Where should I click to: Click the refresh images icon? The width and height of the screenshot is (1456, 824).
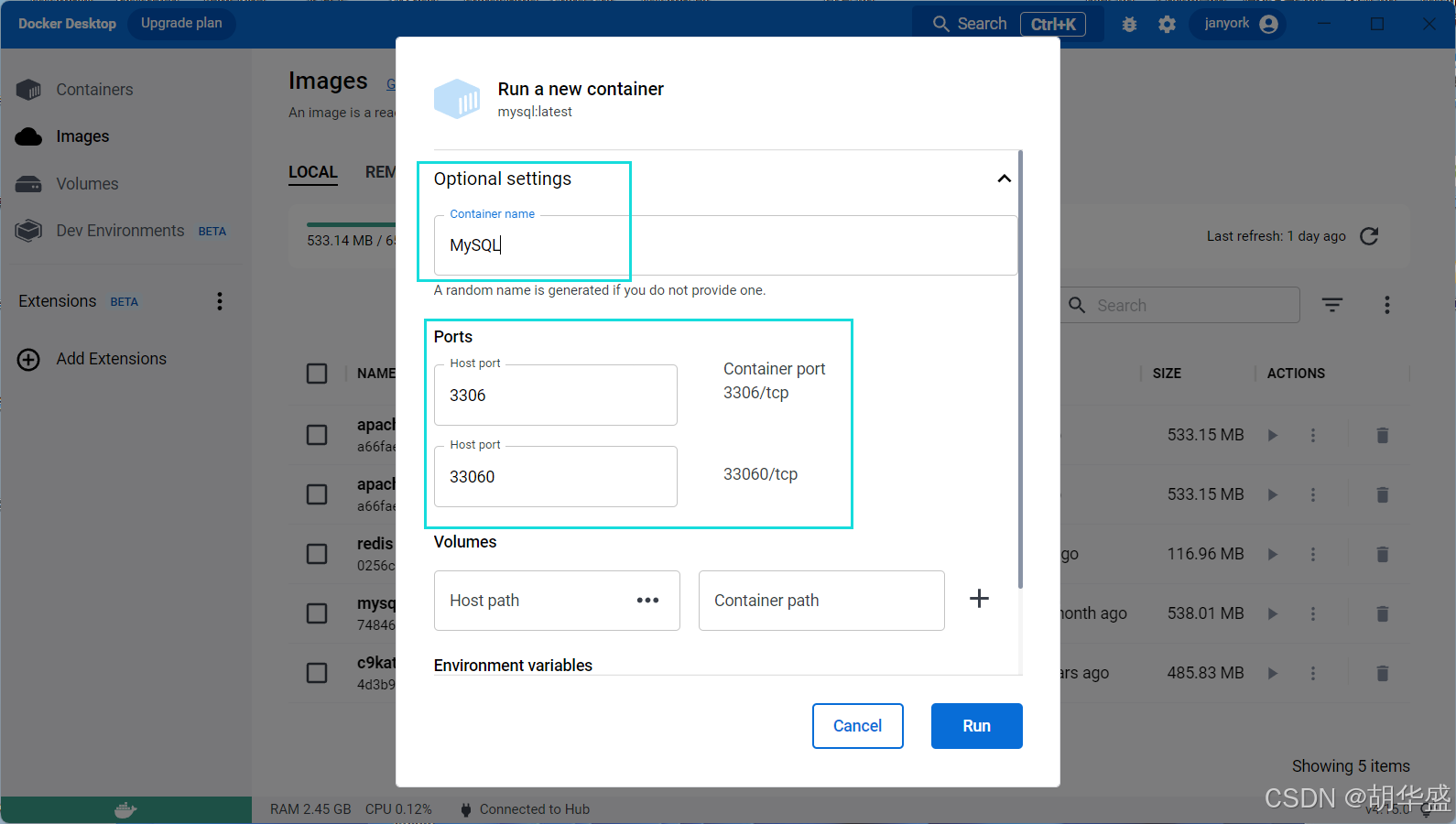[x=1369, y=236]
